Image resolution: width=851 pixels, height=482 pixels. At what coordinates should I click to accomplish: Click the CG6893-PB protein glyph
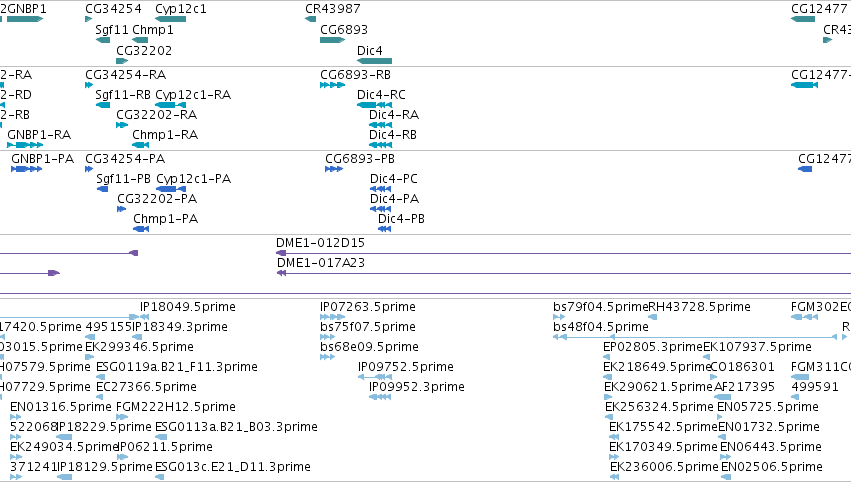click(334, 169)
